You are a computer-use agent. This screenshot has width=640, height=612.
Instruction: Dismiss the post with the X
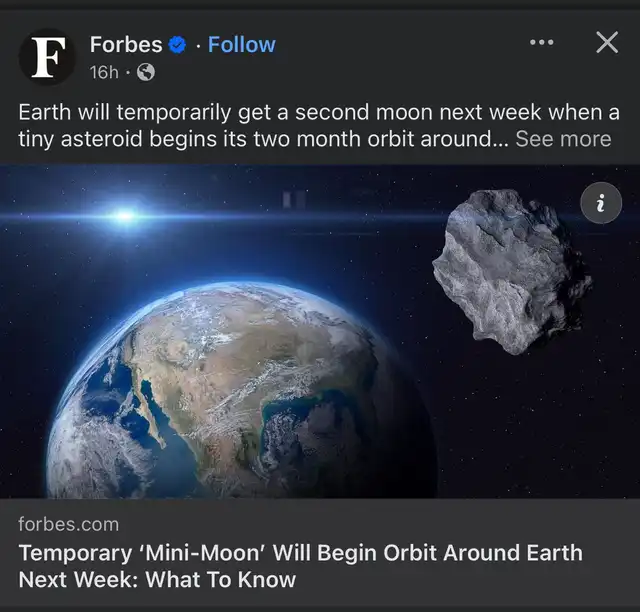click(x=606, y=42)
